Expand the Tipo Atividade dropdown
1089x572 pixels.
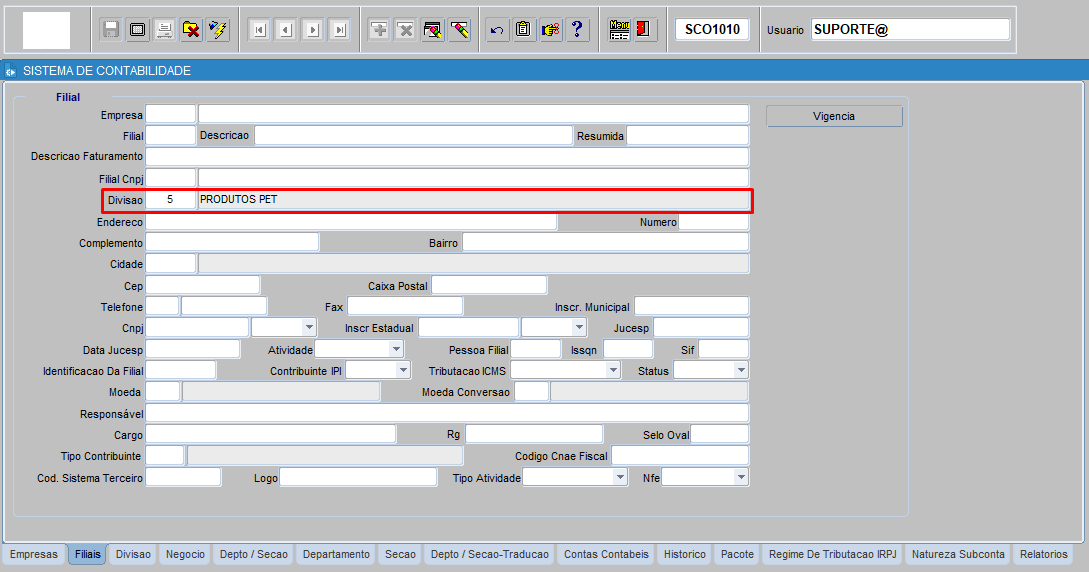pos(620,478)
